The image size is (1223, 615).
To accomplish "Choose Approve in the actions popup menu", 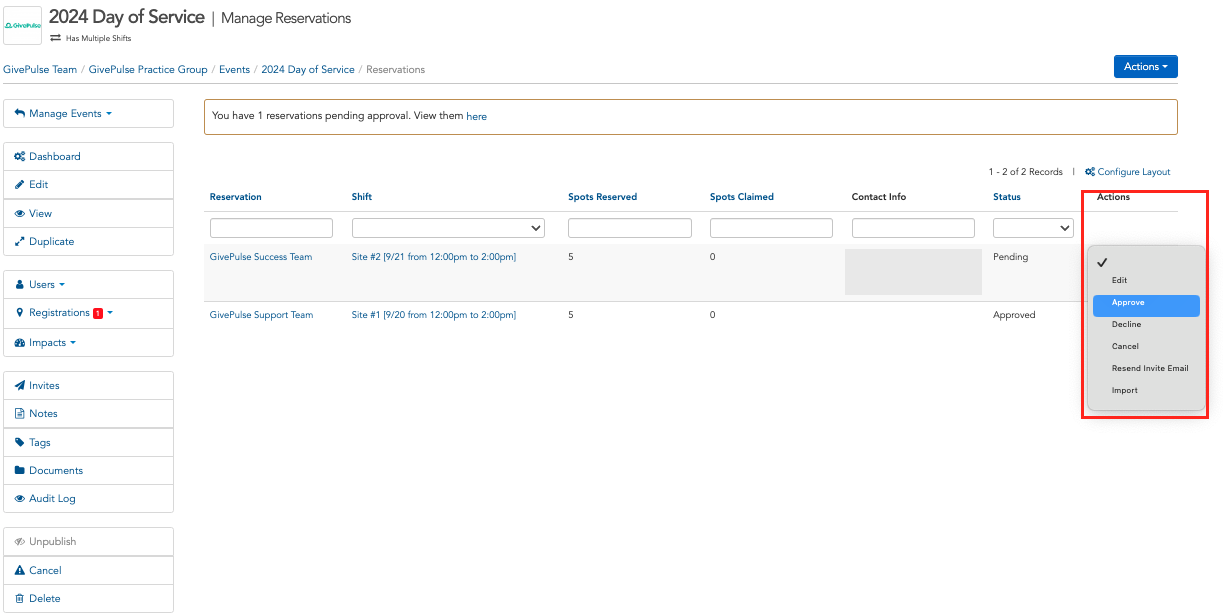I will tap(1146, 305).
